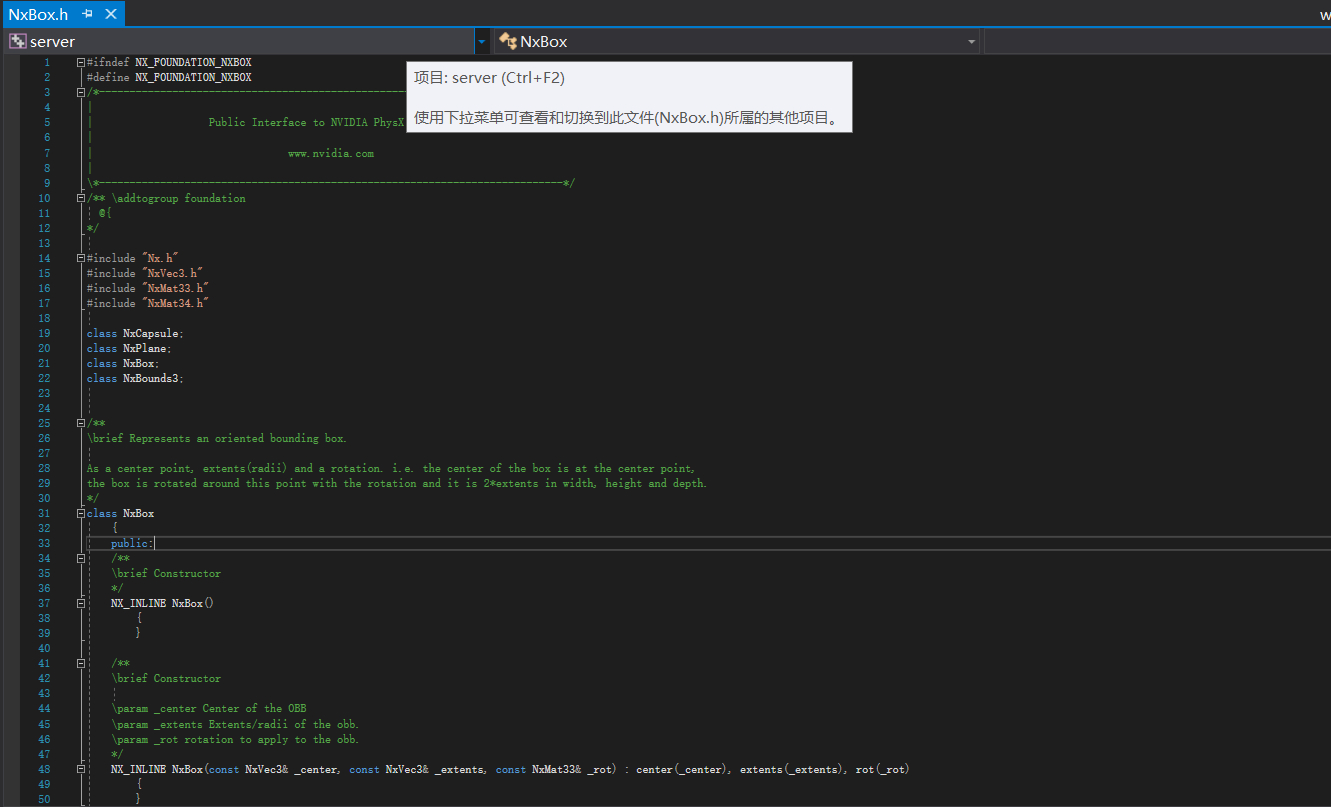This screenshot has width=1331, height=807.
Task: Collapse the three-parameter NxBox constructor on line 48
Action: 81,769
